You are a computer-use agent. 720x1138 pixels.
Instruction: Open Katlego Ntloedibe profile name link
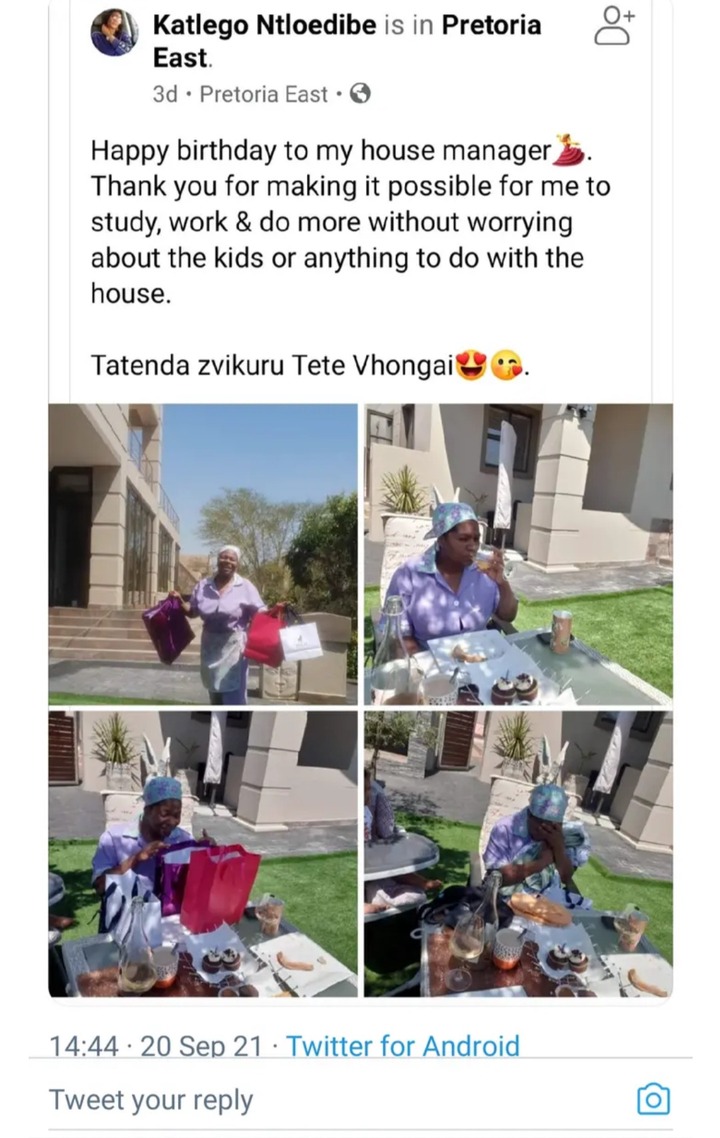tap(264, 25)
